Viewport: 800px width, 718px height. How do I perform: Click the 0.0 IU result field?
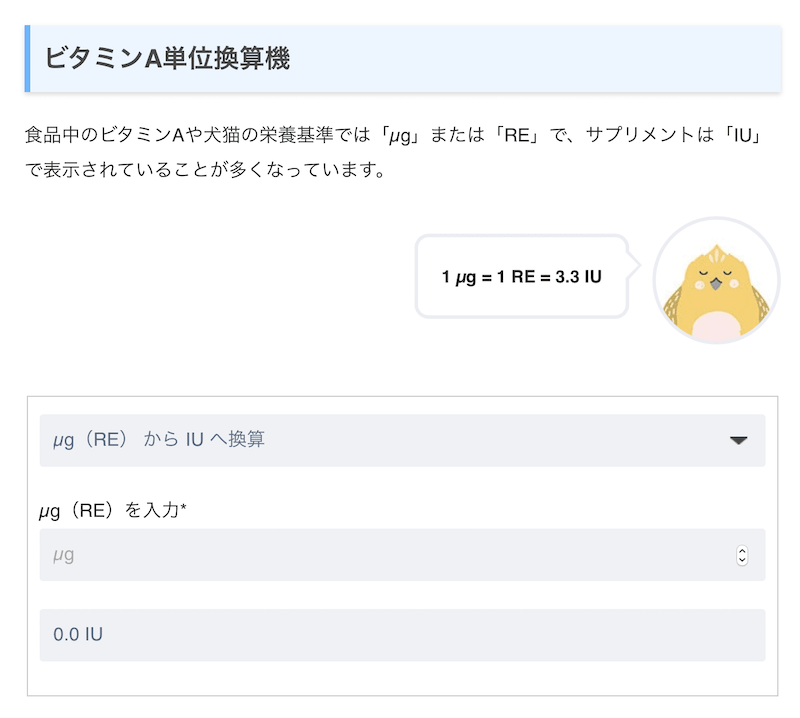[x=402, y=635]
